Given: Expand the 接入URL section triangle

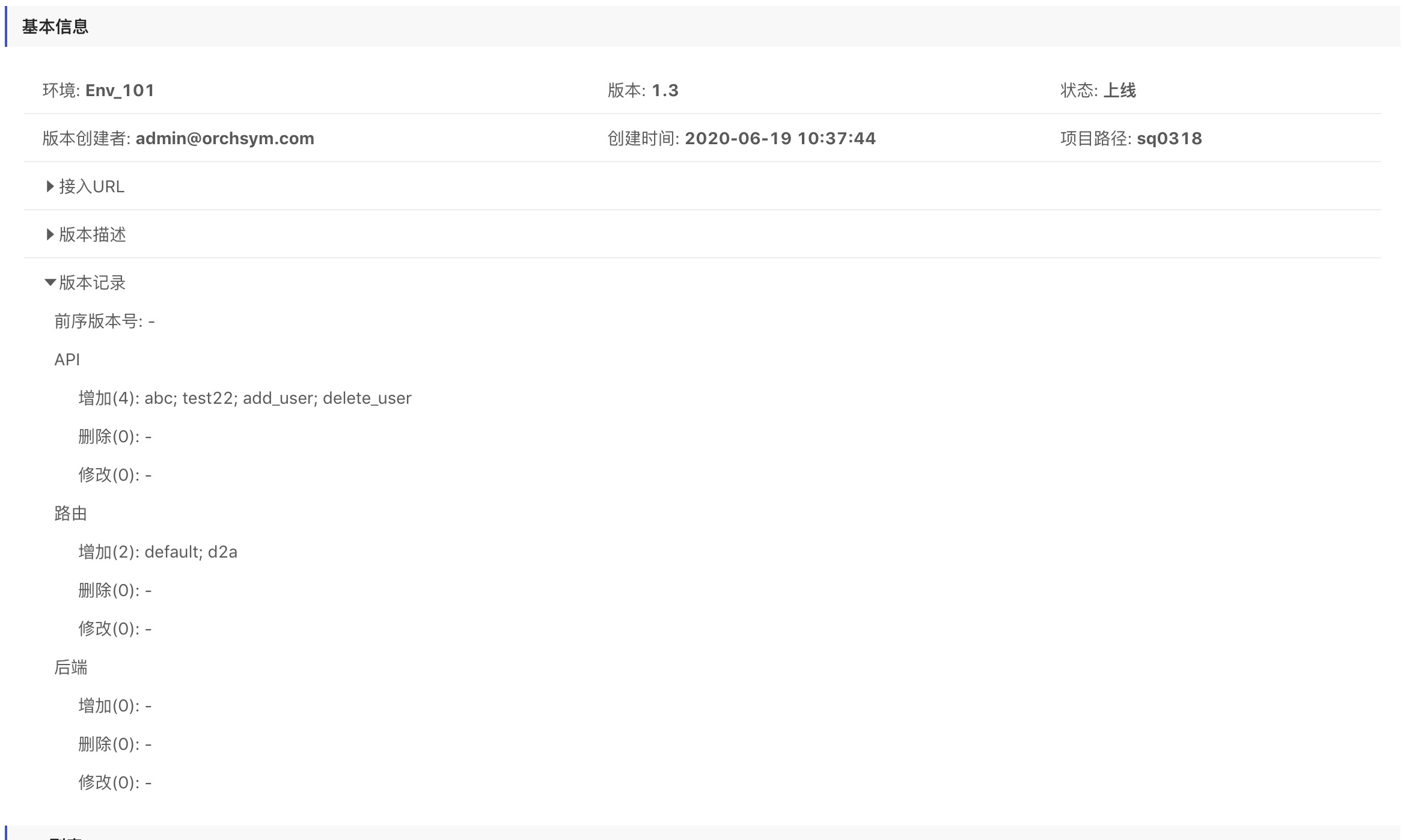Looking at the screenshot, I should pyautogui.click(x=50, y=187).
